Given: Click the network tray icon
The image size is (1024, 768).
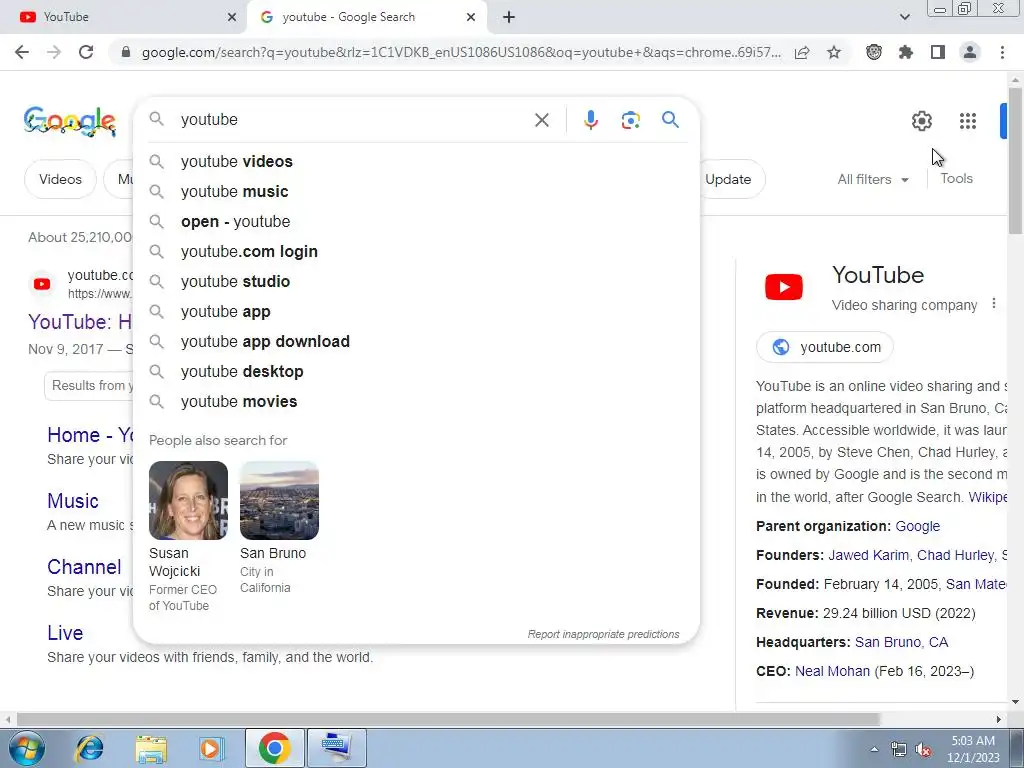Looking at the screenshot, I should pos(899,750).
